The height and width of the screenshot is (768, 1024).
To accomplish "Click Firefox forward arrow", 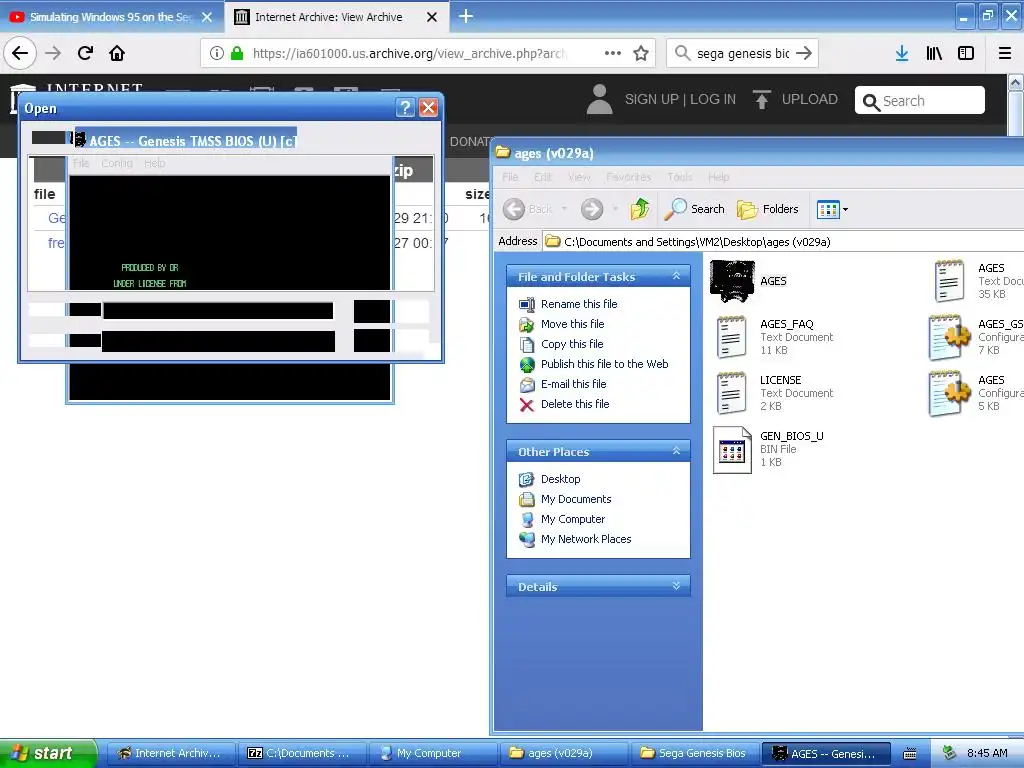I will [x=53, y=53].
